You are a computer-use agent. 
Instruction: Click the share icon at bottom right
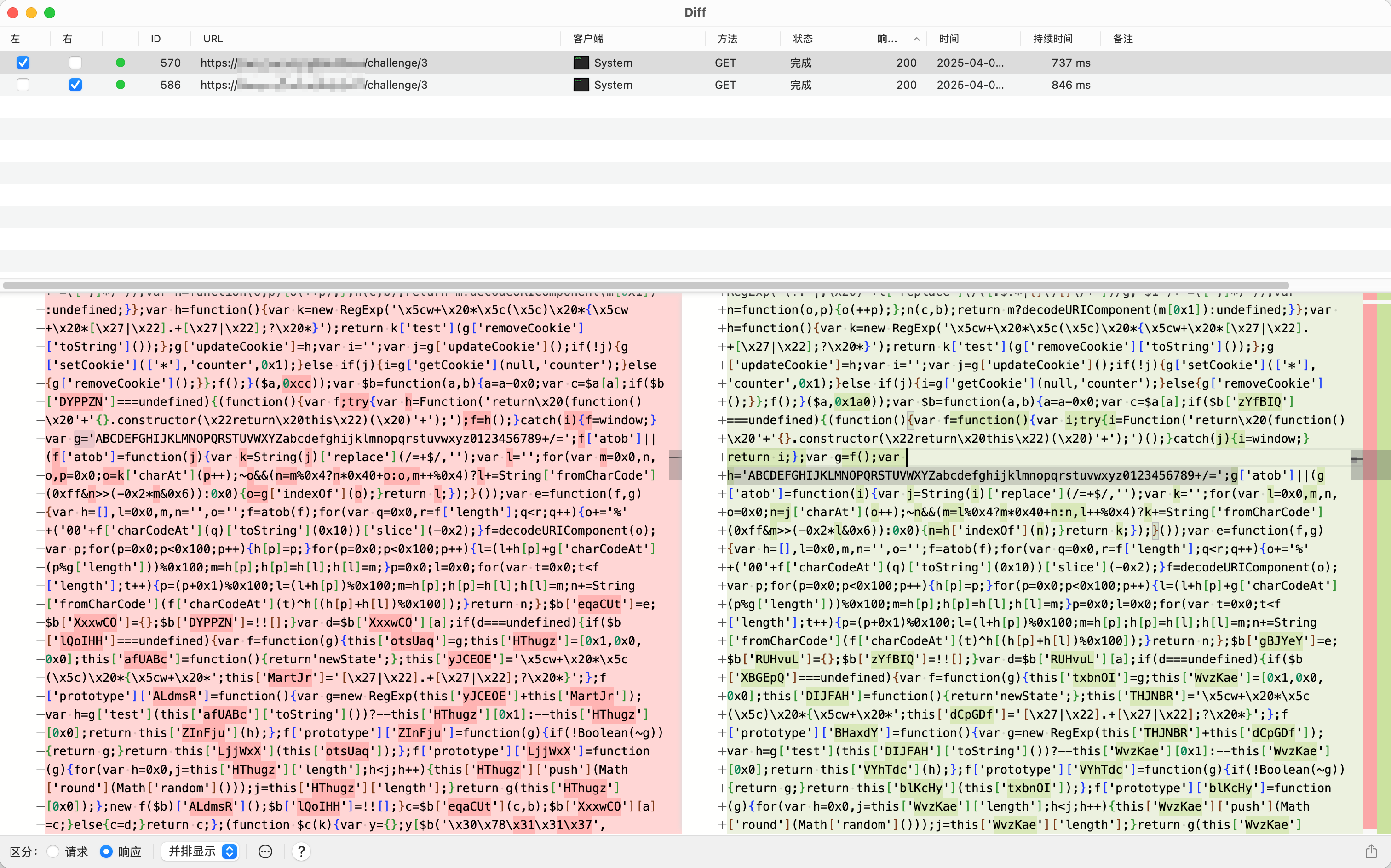pyautogui.click(x=1371, y=851)
